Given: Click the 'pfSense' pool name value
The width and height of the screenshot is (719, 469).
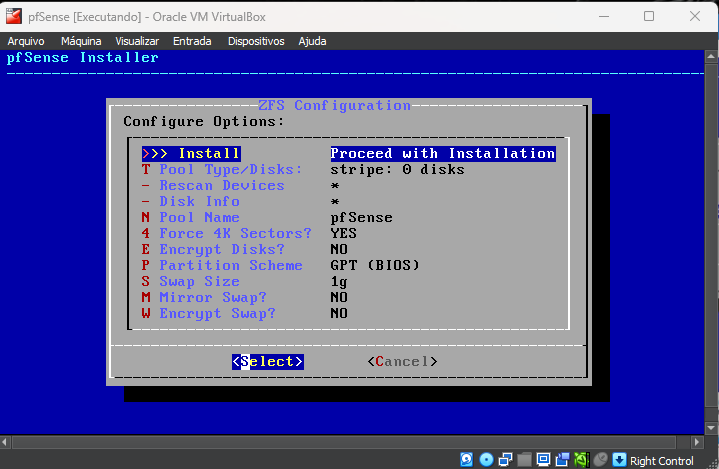Looking at the screenshot, I should pyautogui.click(x=361, y=218).
